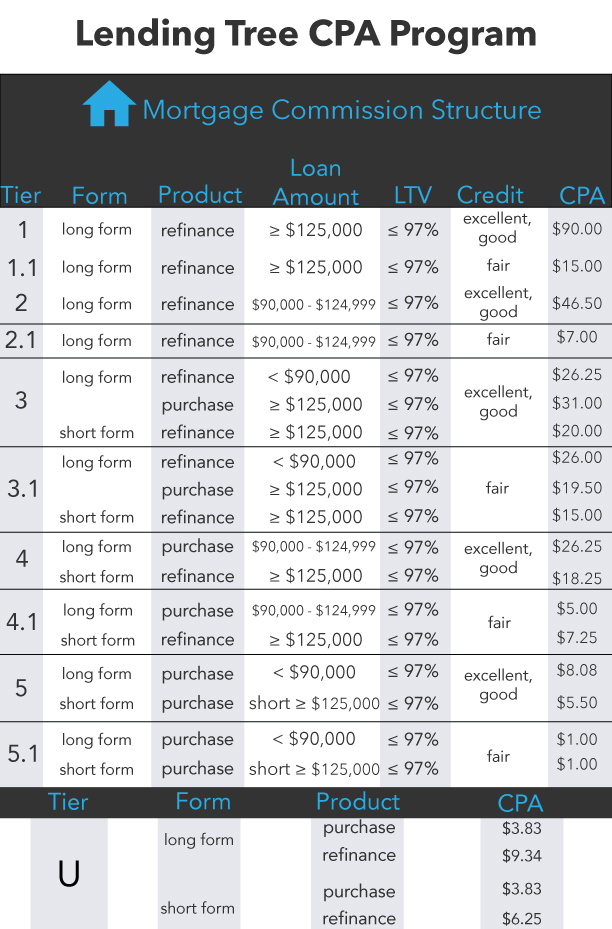Image resolution: width=612 pixels, height=929 pixels.
Task: Select the $18.25 CPA amount
Action: coord(577,578)
